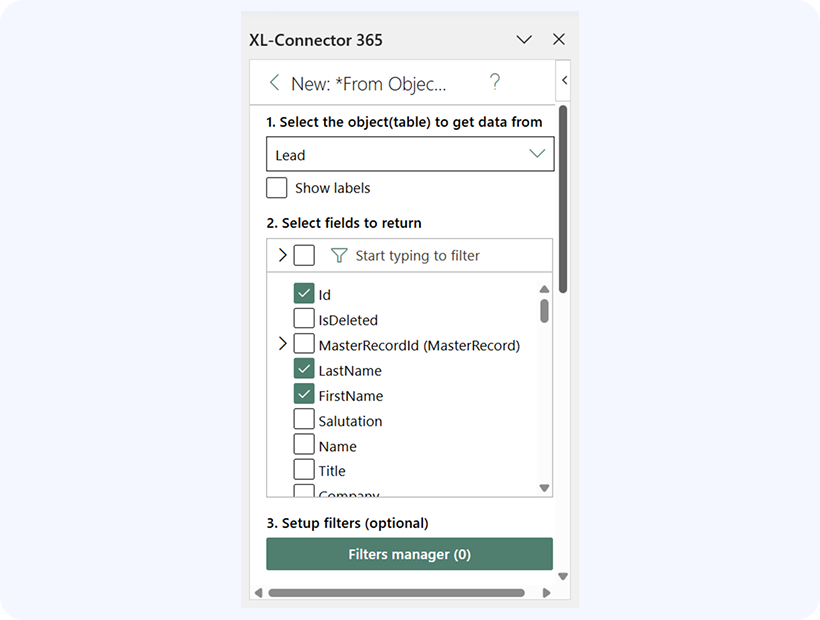Toggle the select-all fields checkbox
Viewport: 820px width, 620px height.
click(304, 256)
